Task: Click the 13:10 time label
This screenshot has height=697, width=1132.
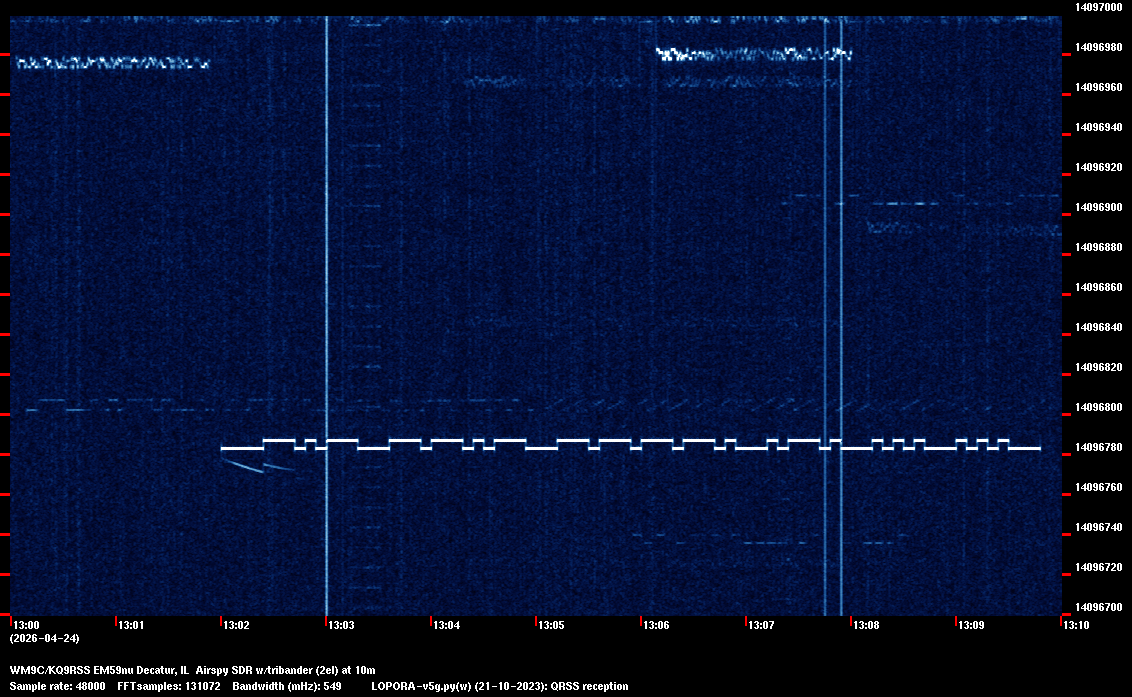Action: 1075,626
